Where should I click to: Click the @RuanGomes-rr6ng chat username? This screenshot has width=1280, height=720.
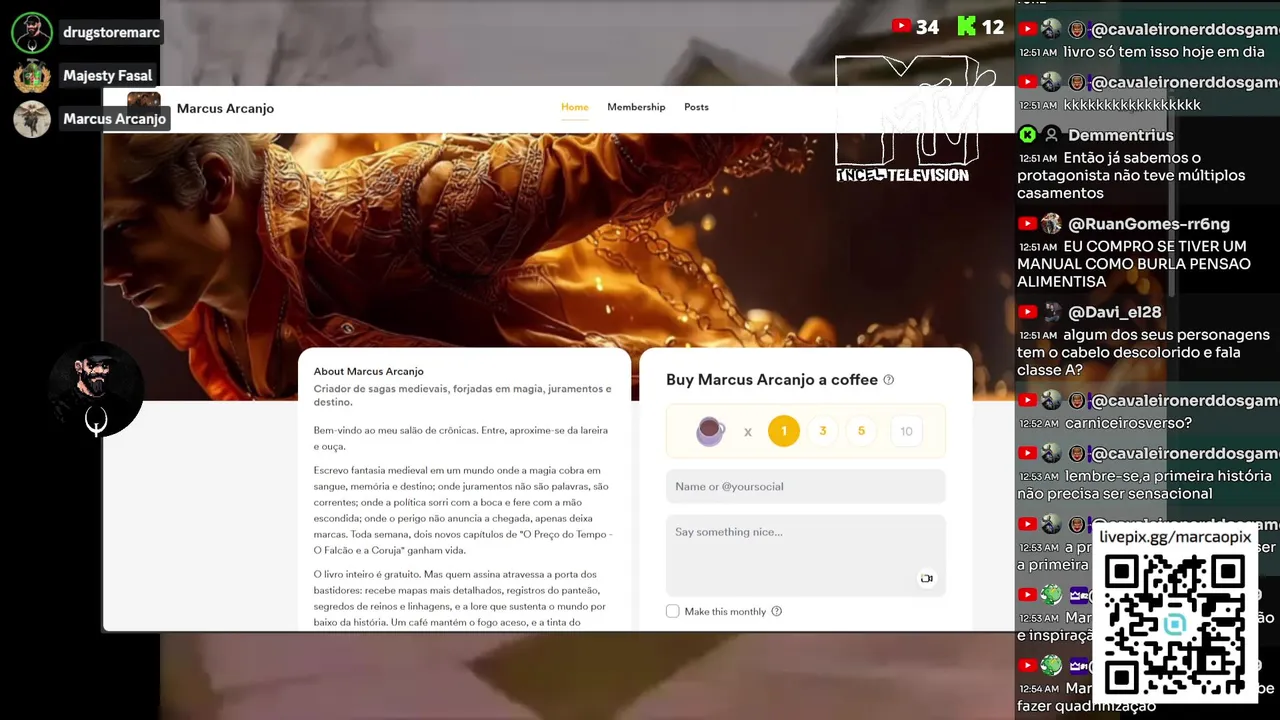coord(1149,224)
